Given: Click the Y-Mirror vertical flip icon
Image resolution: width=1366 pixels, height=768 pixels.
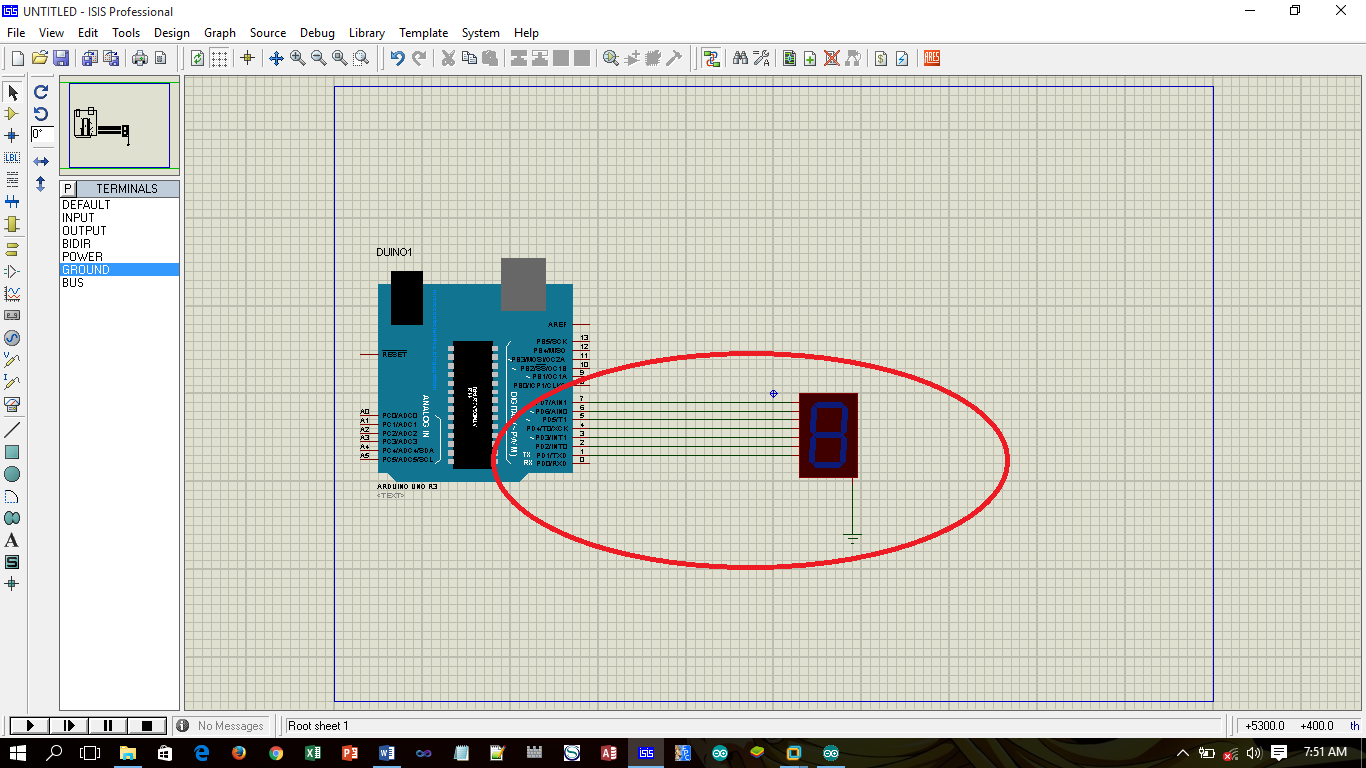Looking at the screenshot, I should point(41,184).
